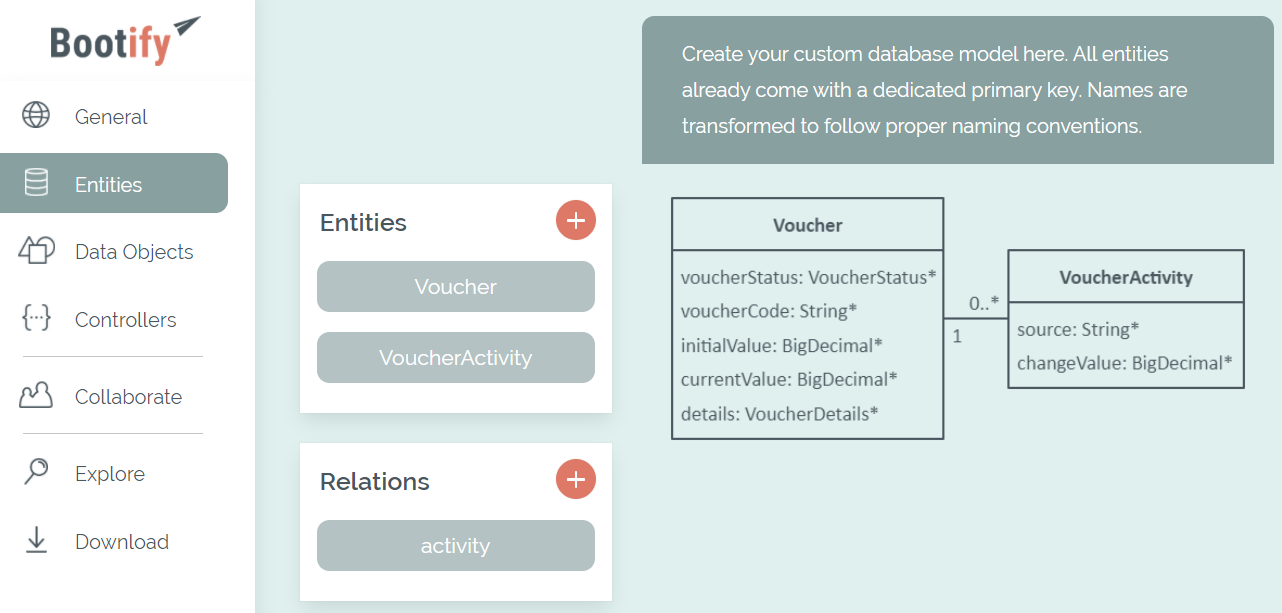Go to Data Objects section
The image size is (1282, 613).
(x=134, y=252)
